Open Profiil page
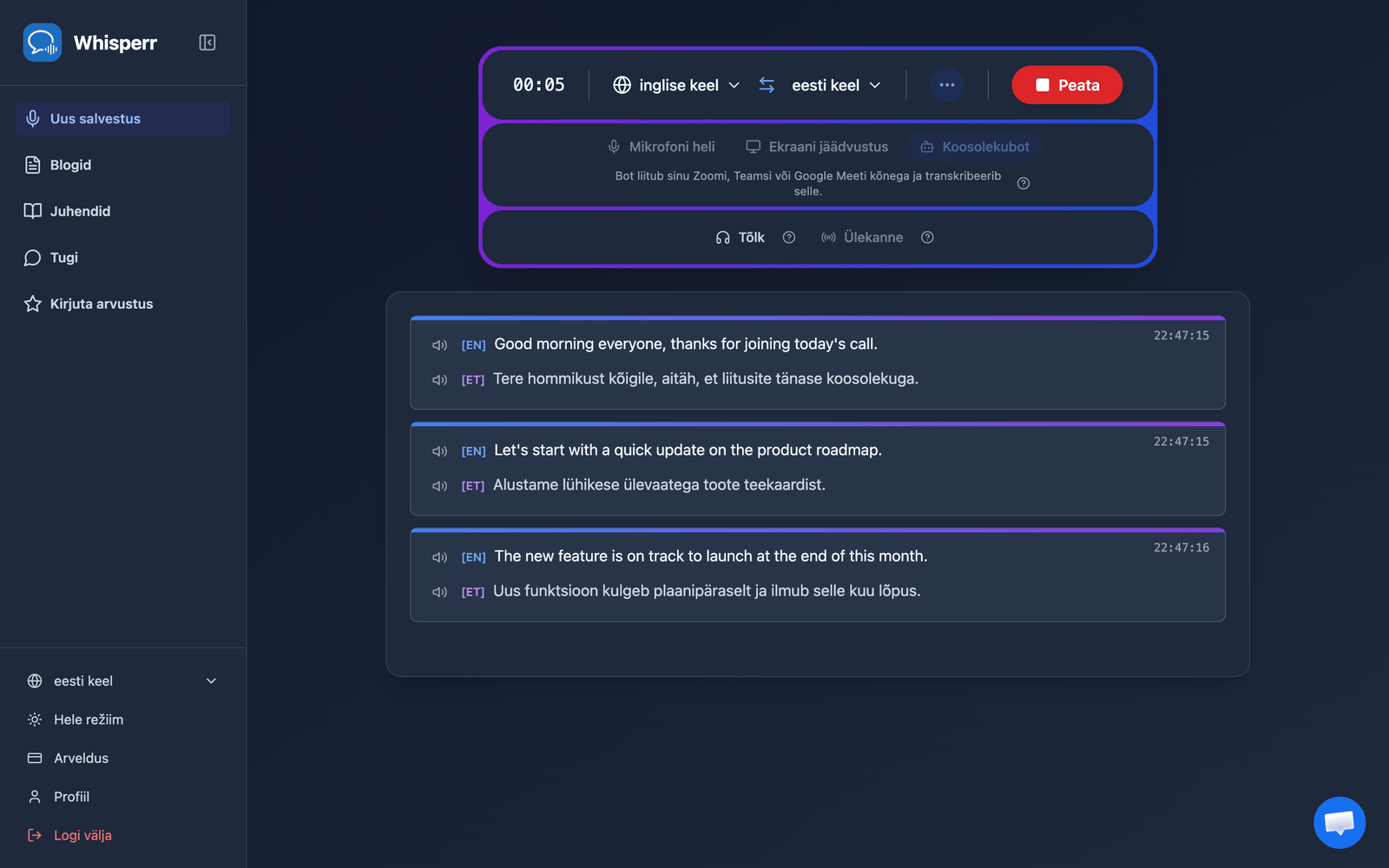Image resolution: width=1389 pixels, height=868 pixels. [122, 797]
